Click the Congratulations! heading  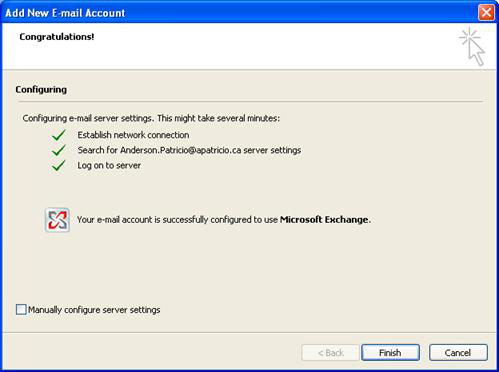[57, 37]
